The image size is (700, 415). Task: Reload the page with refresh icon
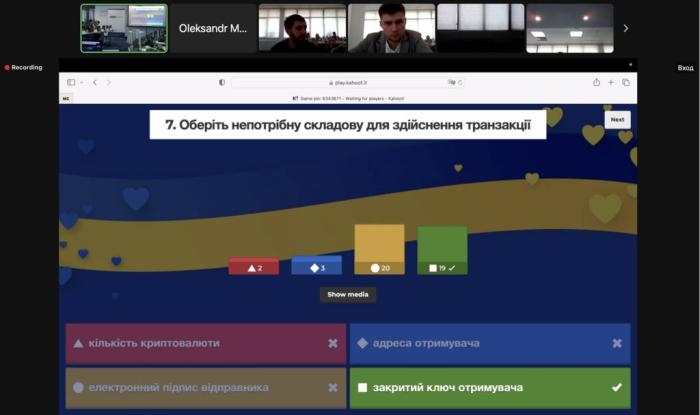pos(460,82)
